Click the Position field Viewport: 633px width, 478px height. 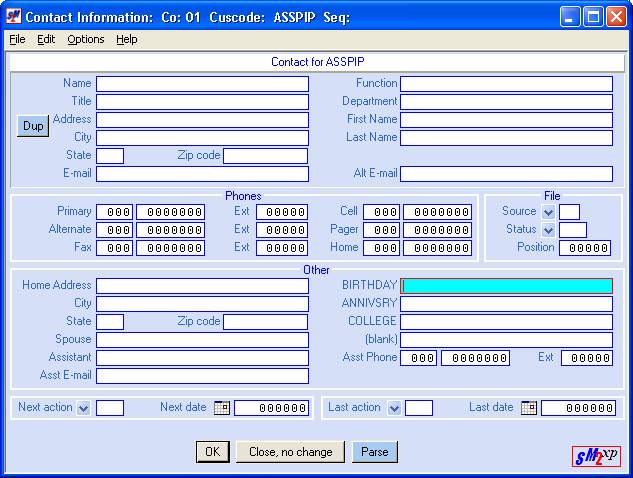(585, 248)
